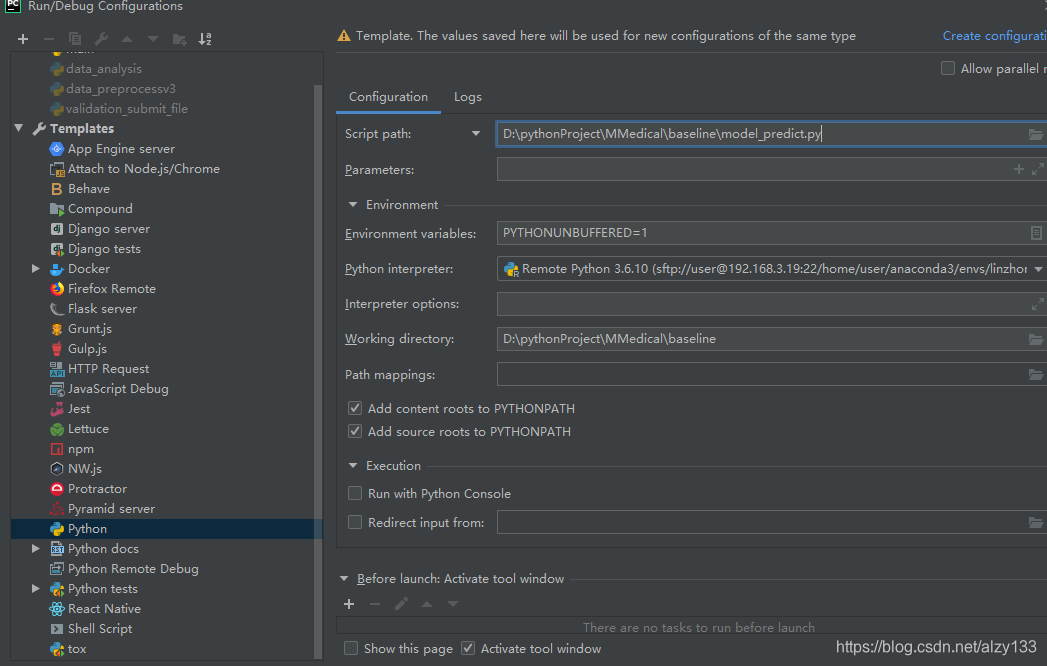Expand the Parameters field editor
The height and width of the screenshot is (666, 1047).
[1037, 169]
